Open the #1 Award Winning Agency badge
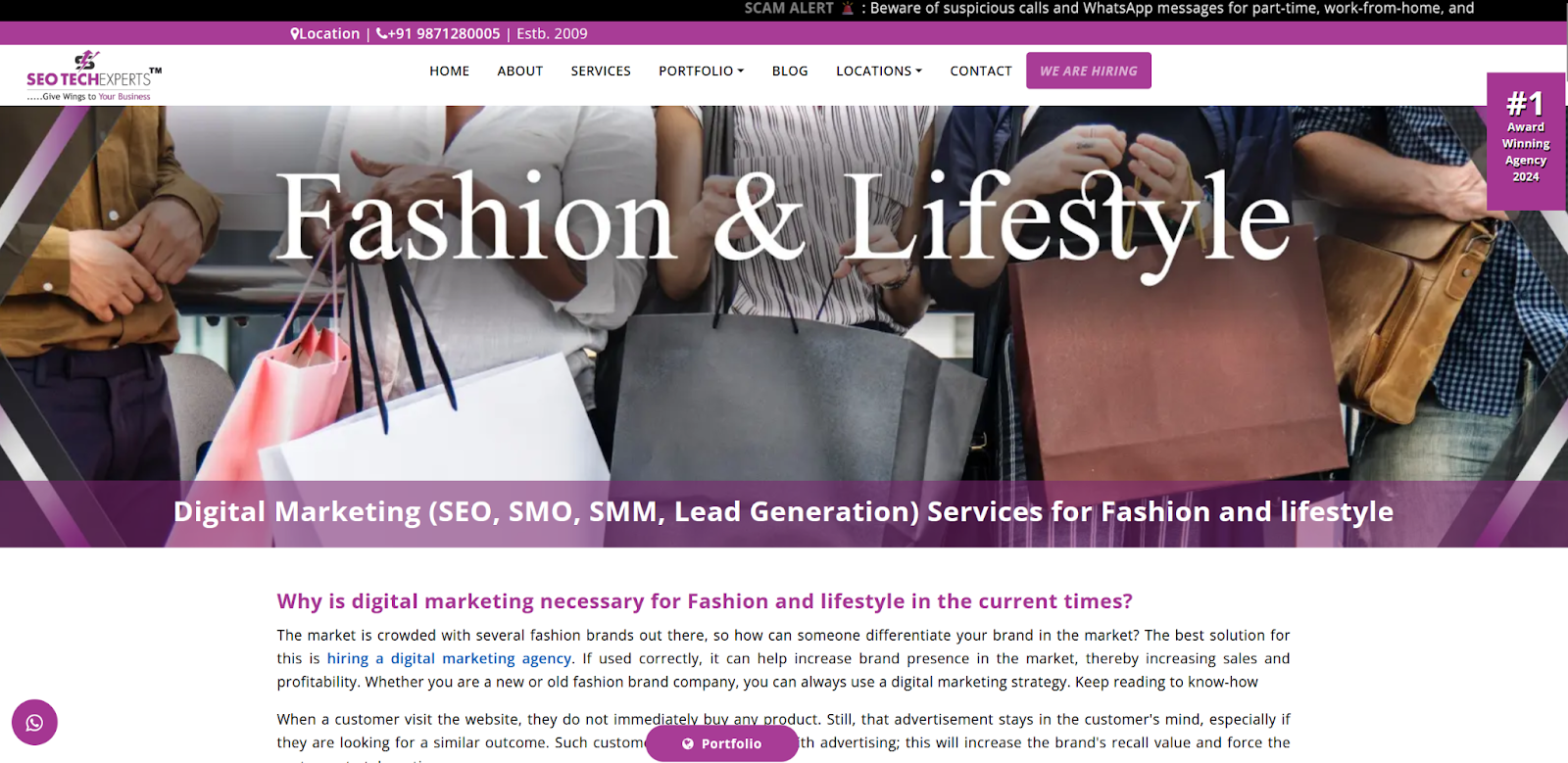This screenshot has height=763, width=1568. point(1526,142)
